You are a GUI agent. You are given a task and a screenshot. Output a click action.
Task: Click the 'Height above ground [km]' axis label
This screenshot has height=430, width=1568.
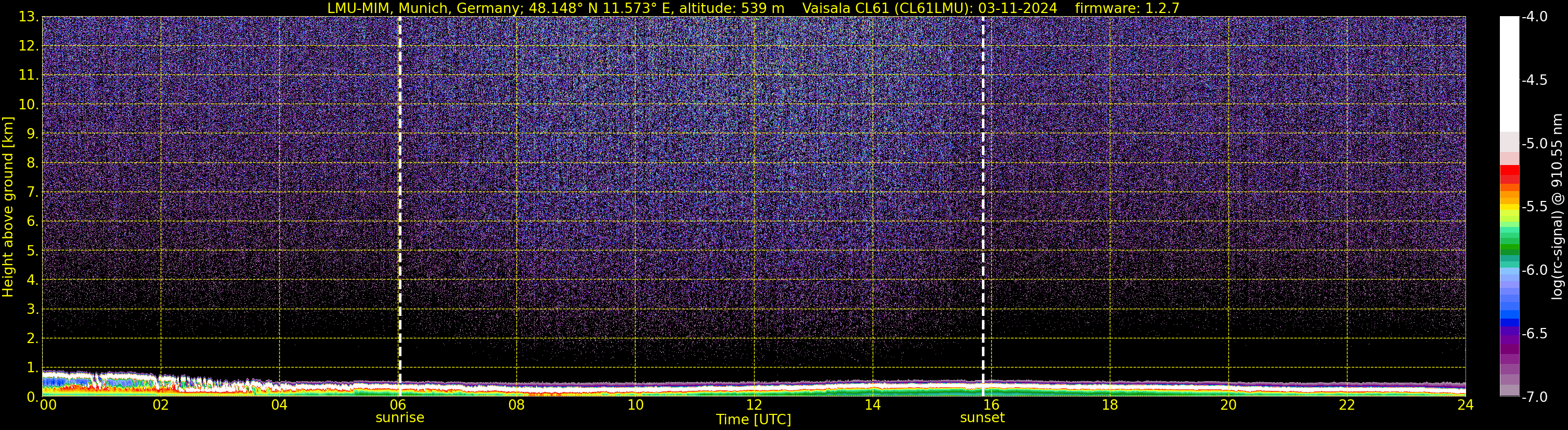click(x=8, y=207)
